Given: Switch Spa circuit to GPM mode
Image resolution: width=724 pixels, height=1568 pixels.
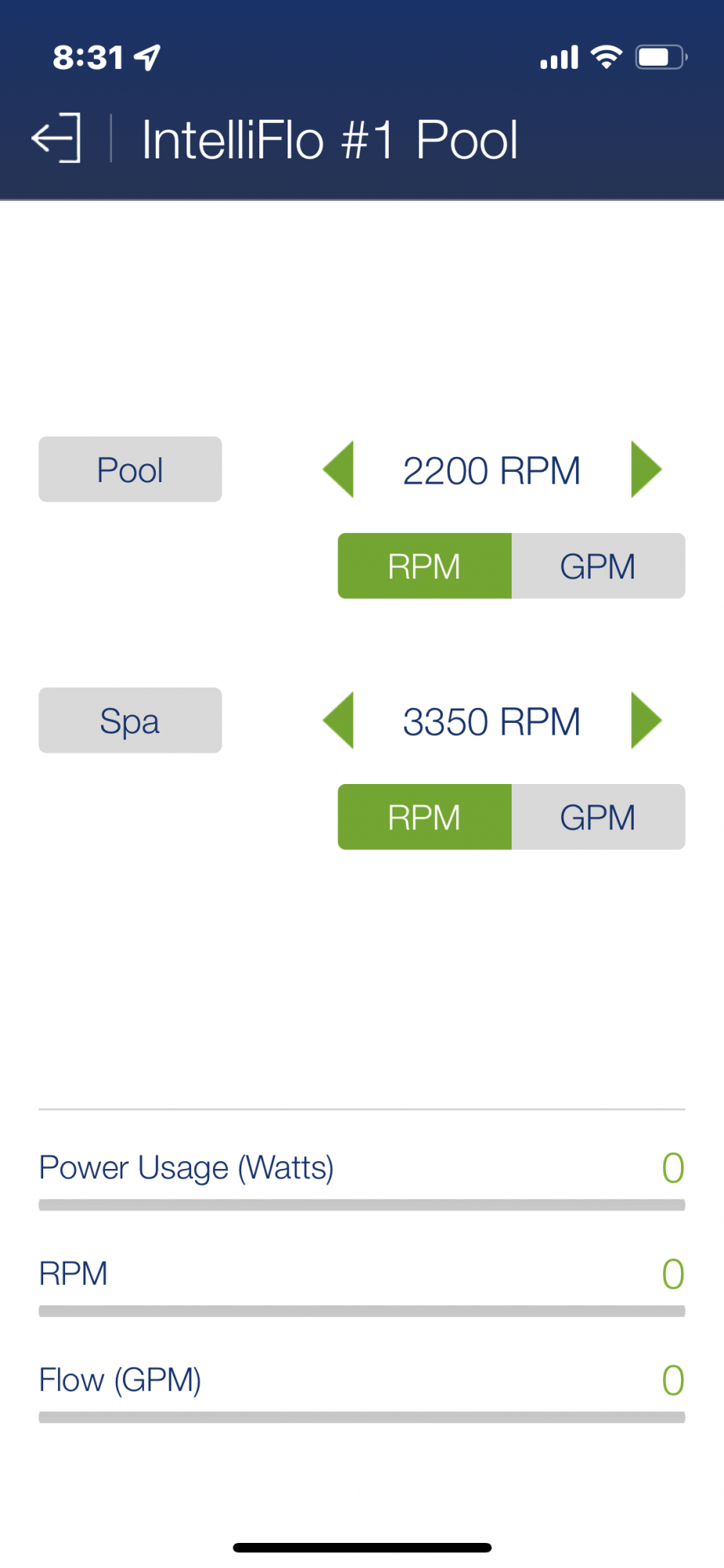Looking at the screenshot, I should 599,817.
